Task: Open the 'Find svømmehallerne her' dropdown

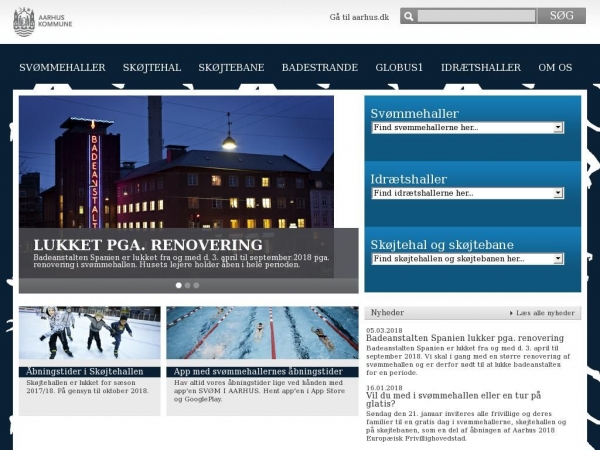Action: tap(467, 128)
